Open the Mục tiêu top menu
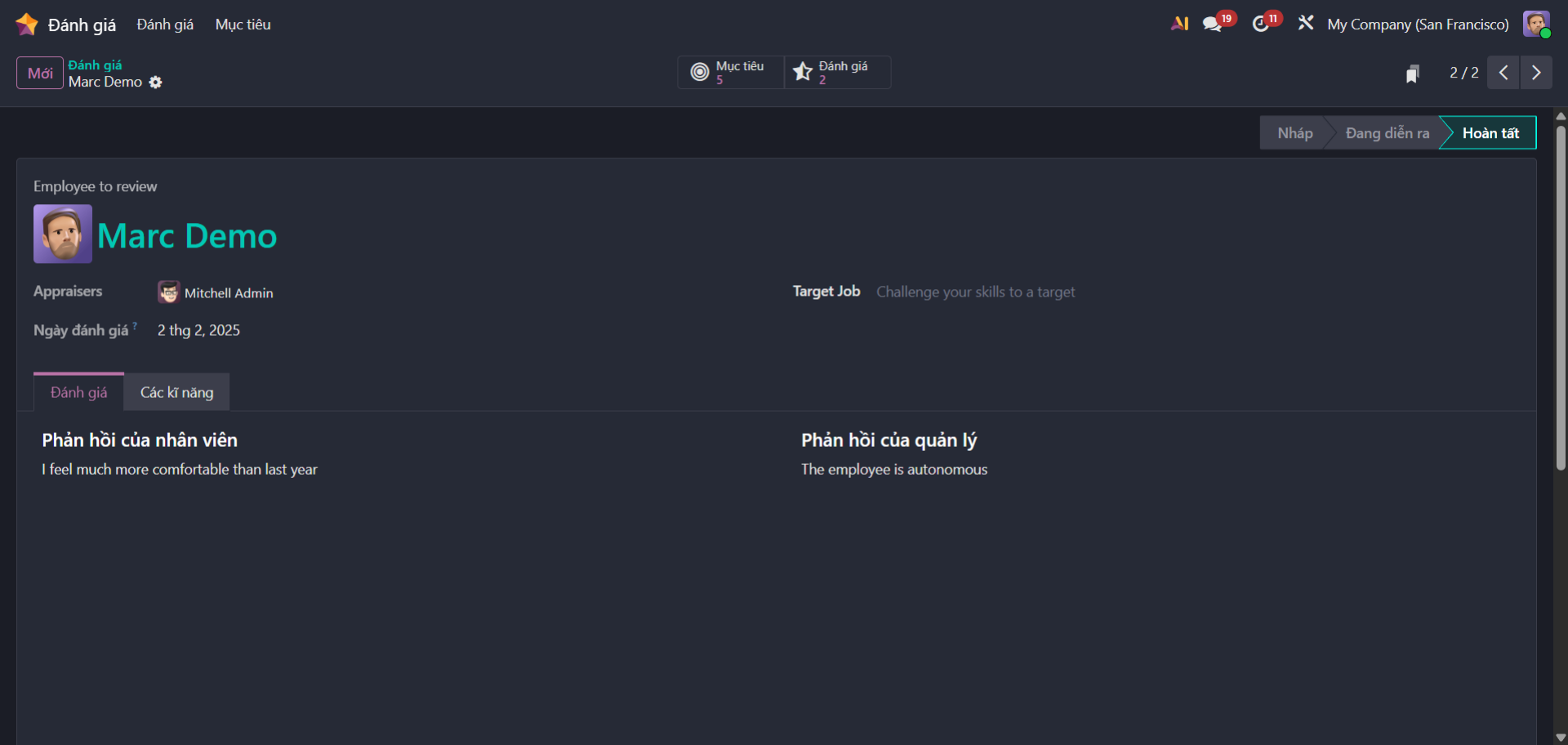Image resolution: width=1568 pixels, height=745 pixels. (243, 25)
